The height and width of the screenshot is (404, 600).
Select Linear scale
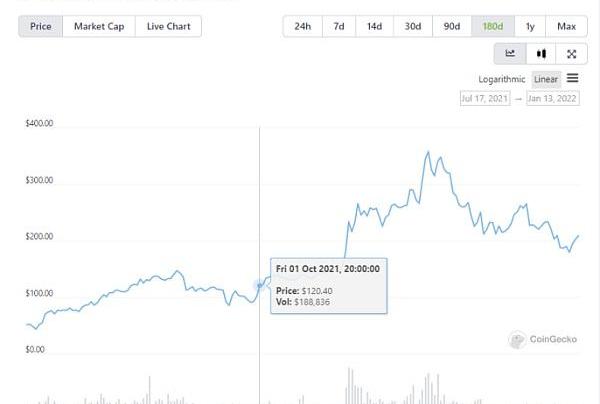click(x=546, y=79)
